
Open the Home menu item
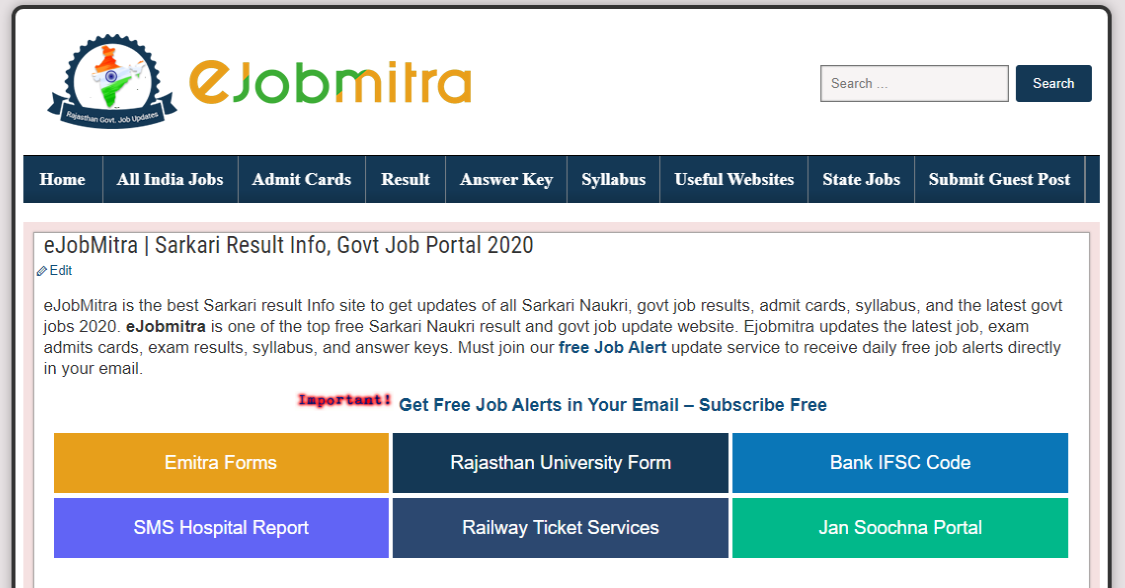click(x=62, y=179)
